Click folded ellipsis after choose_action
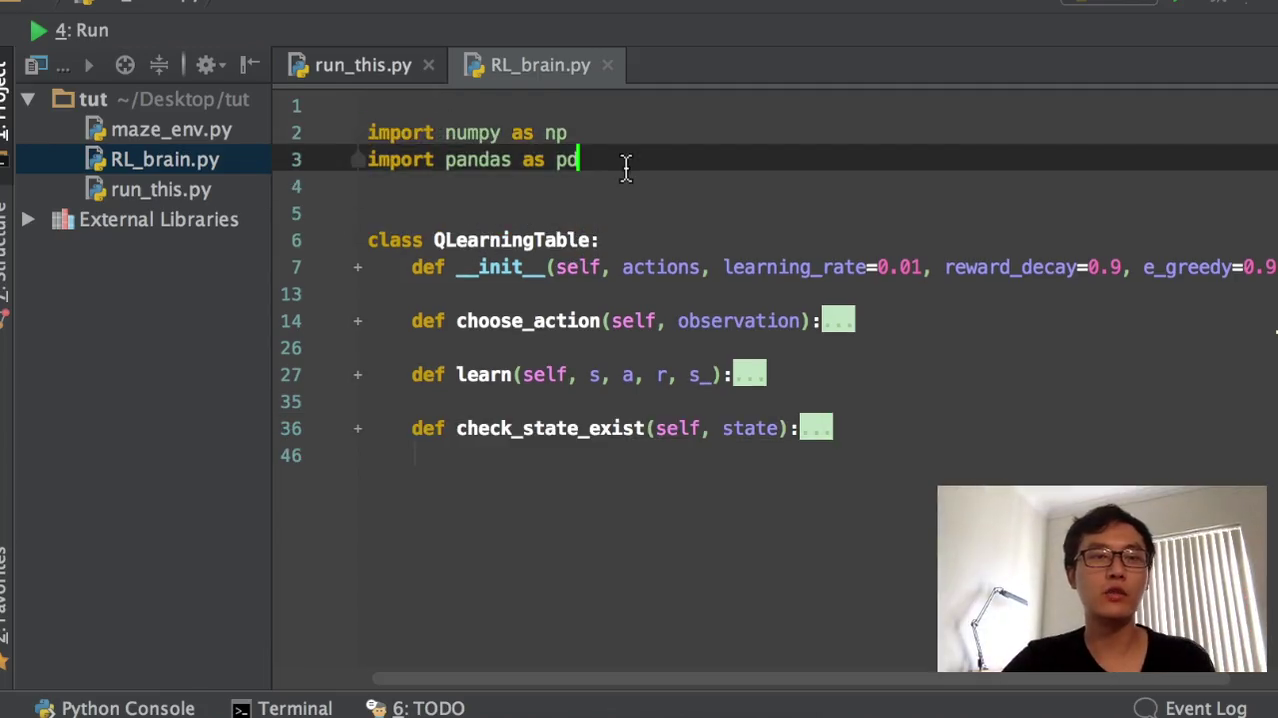1278x718 pixels. coord(838,321)
